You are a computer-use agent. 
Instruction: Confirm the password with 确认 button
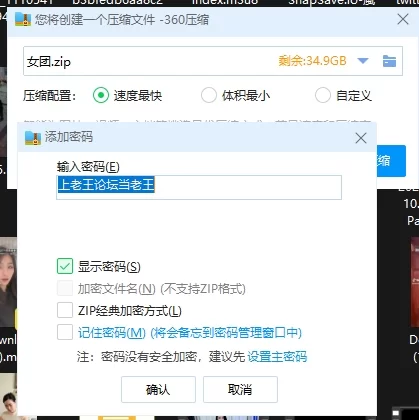[158, 389]
